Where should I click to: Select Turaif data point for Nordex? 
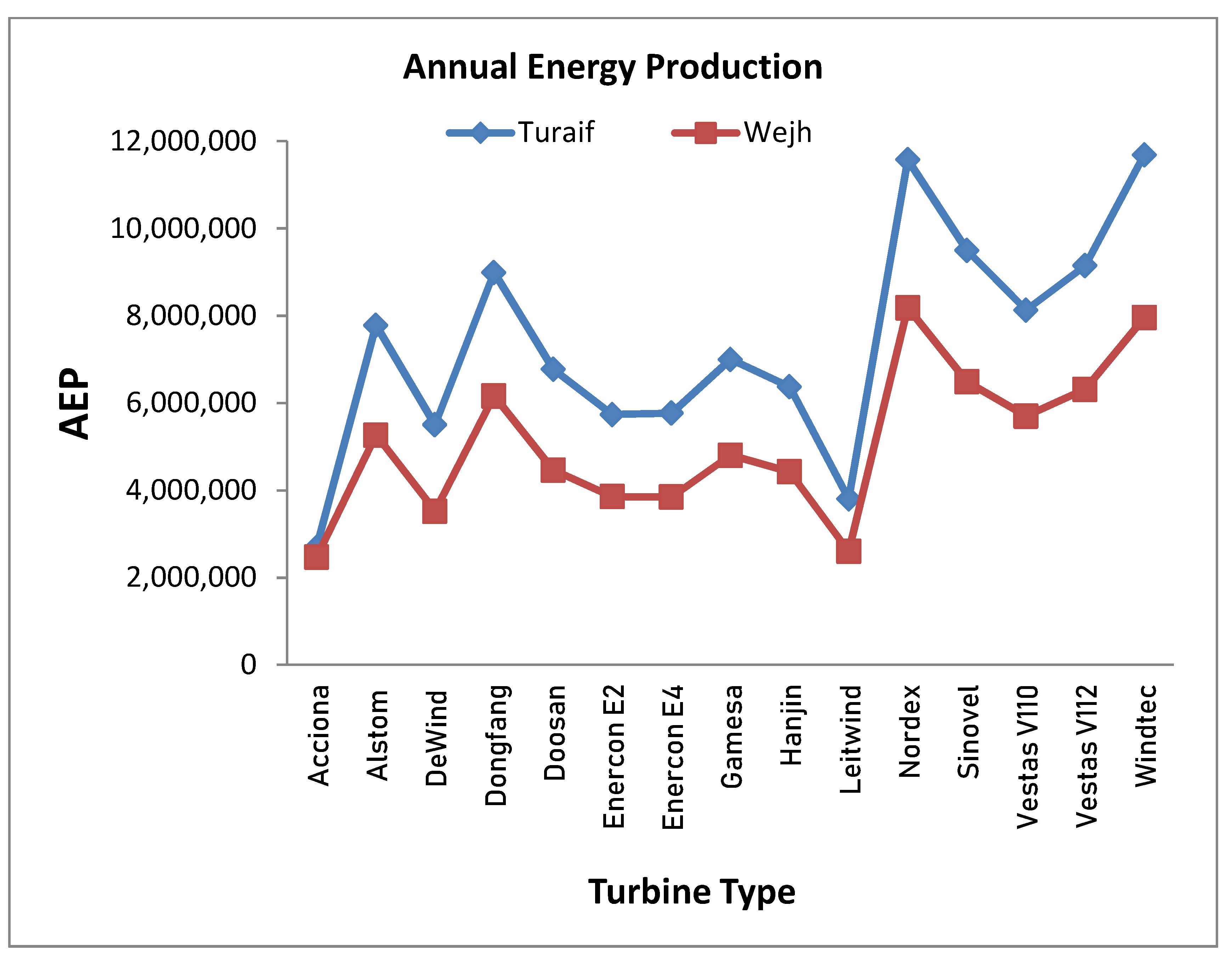(908, 160)
